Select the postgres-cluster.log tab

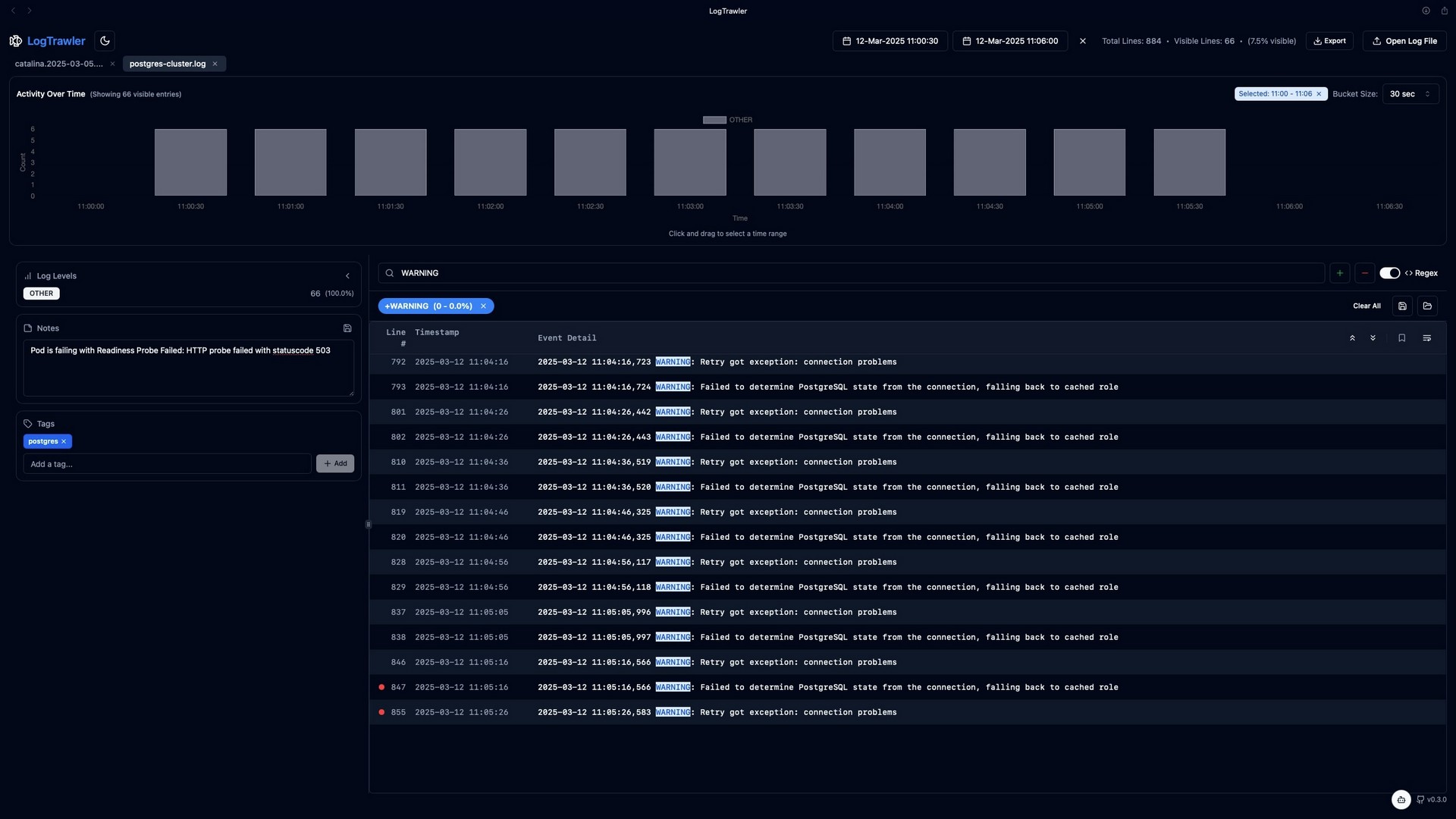[168, 64]
